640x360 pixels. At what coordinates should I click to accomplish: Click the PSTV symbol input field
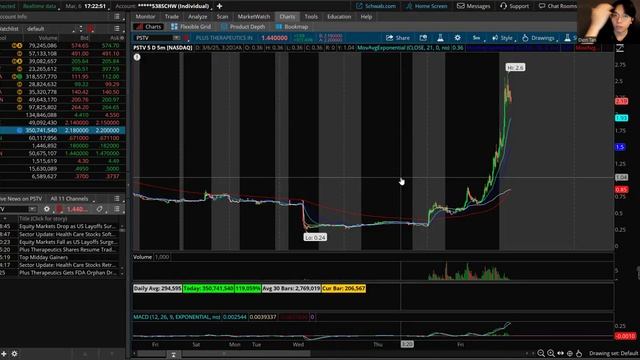click(x=153, y=38)
